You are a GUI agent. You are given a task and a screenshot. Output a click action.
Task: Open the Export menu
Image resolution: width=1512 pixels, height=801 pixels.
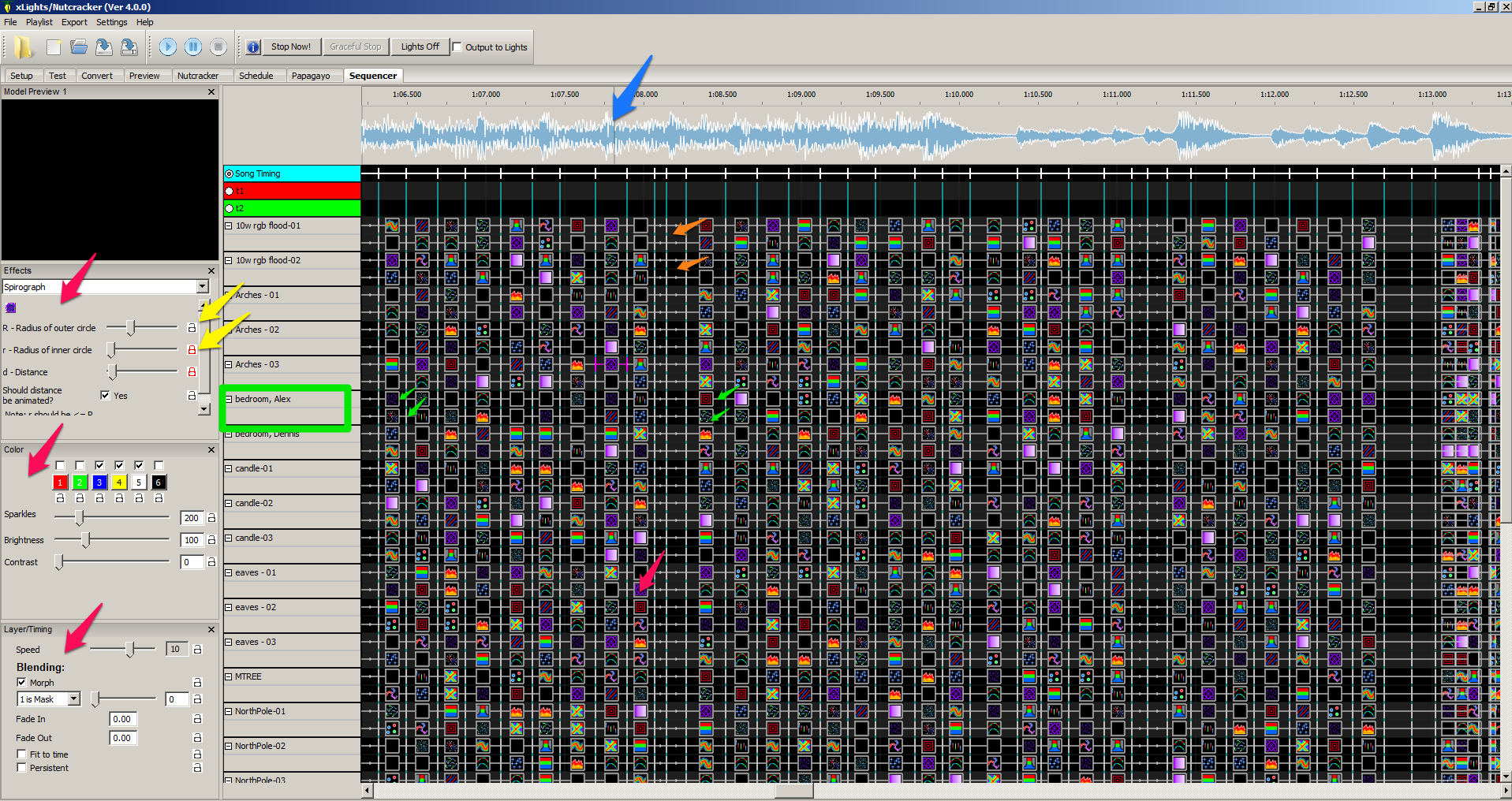[74, 22]
